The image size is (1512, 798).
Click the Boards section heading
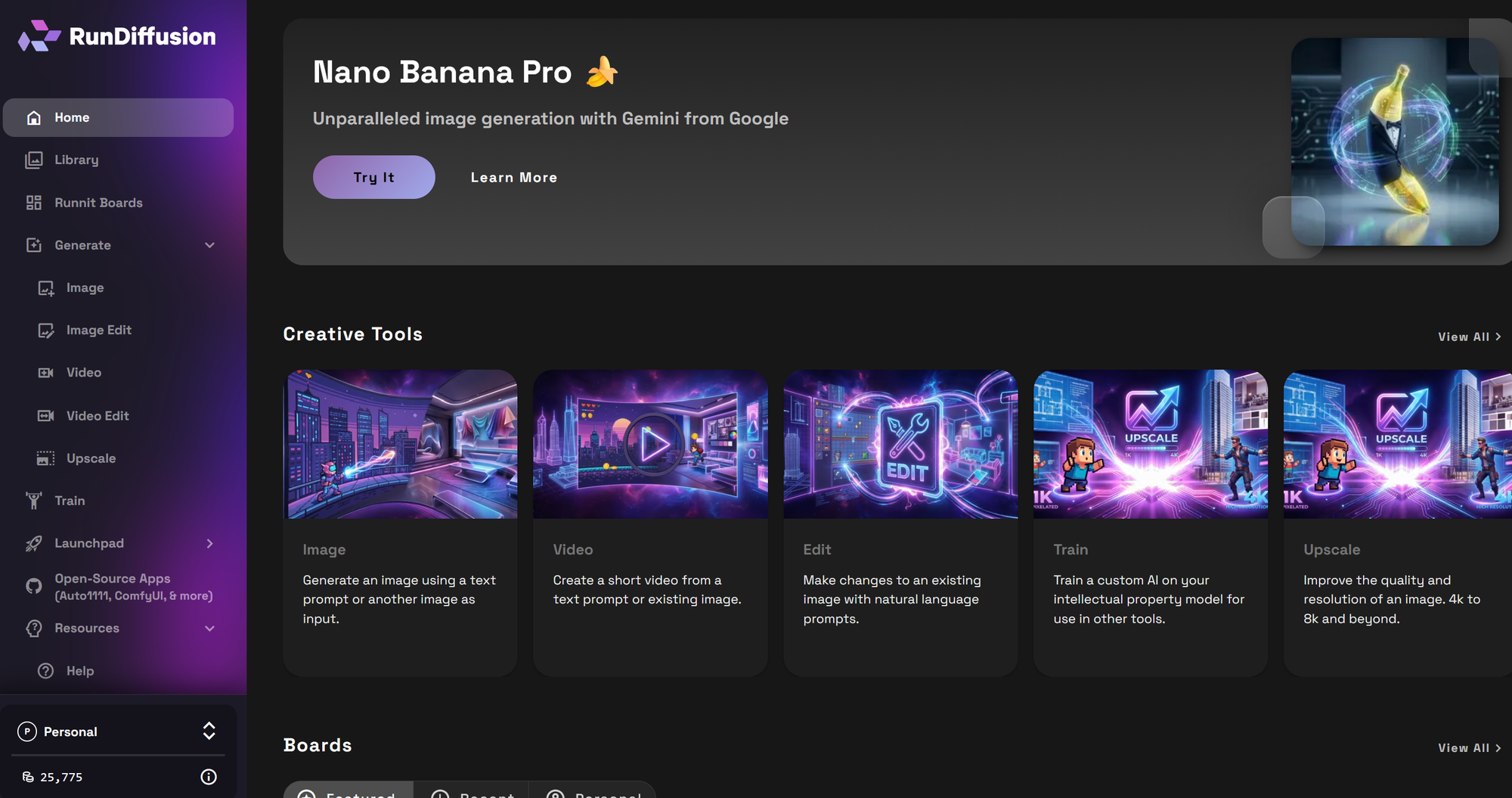[318, 745]
